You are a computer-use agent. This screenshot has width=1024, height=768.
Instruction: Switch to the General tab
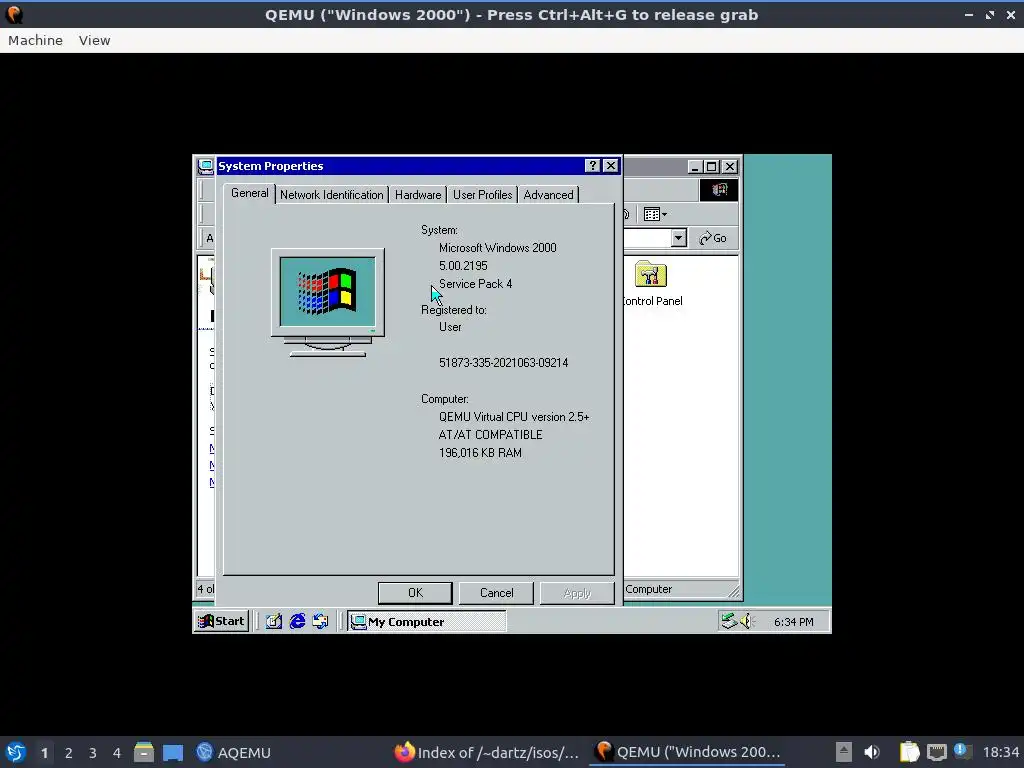[x=249, y=193]
